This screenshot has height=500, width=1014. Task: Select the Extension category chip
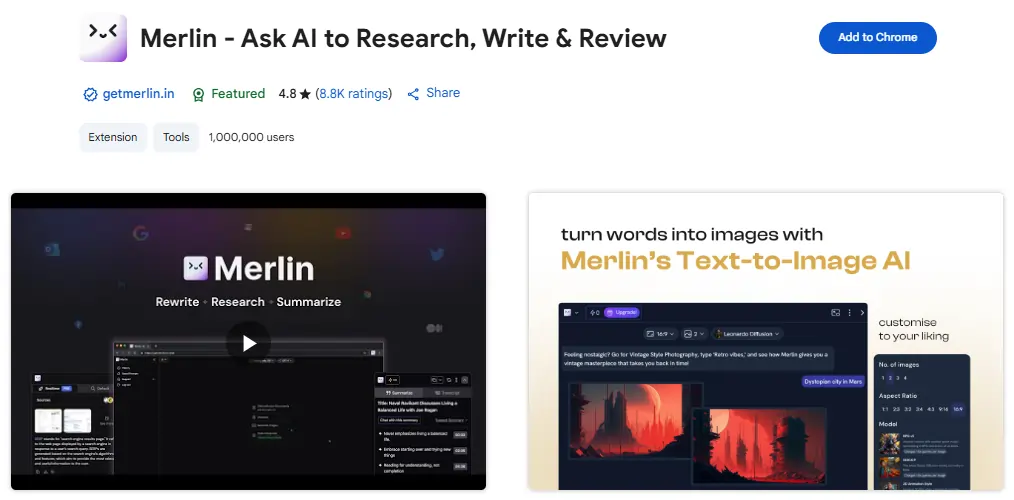(113, 137)
